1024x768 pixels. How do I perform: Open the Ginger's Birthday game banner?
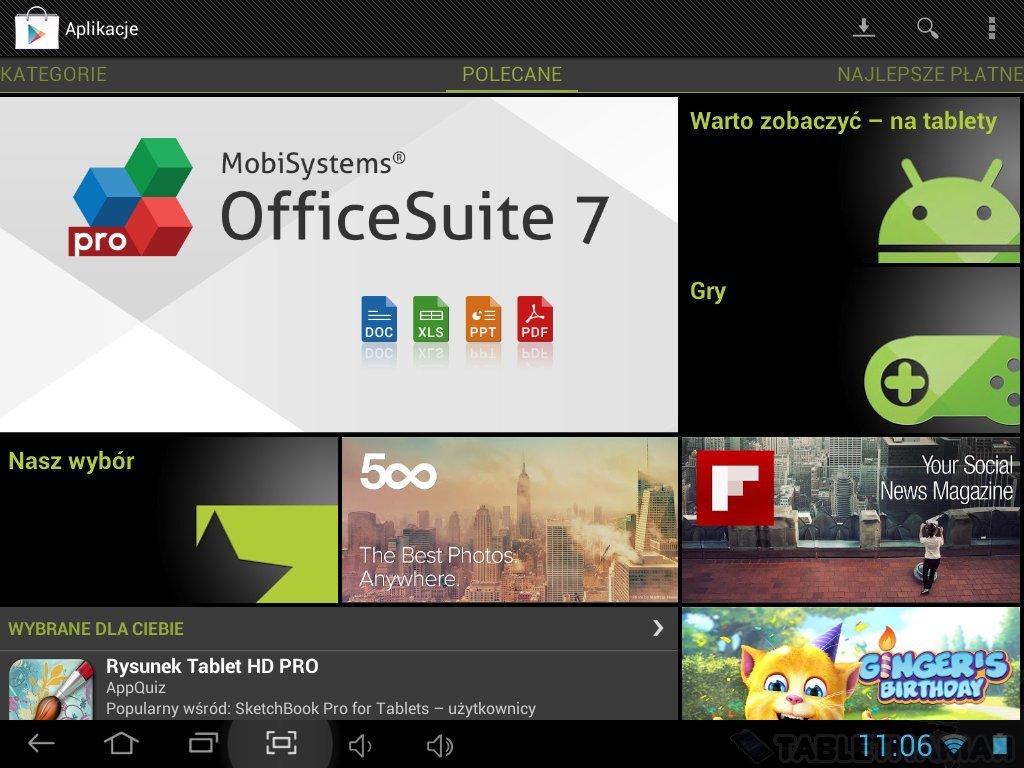coord(850,663)
